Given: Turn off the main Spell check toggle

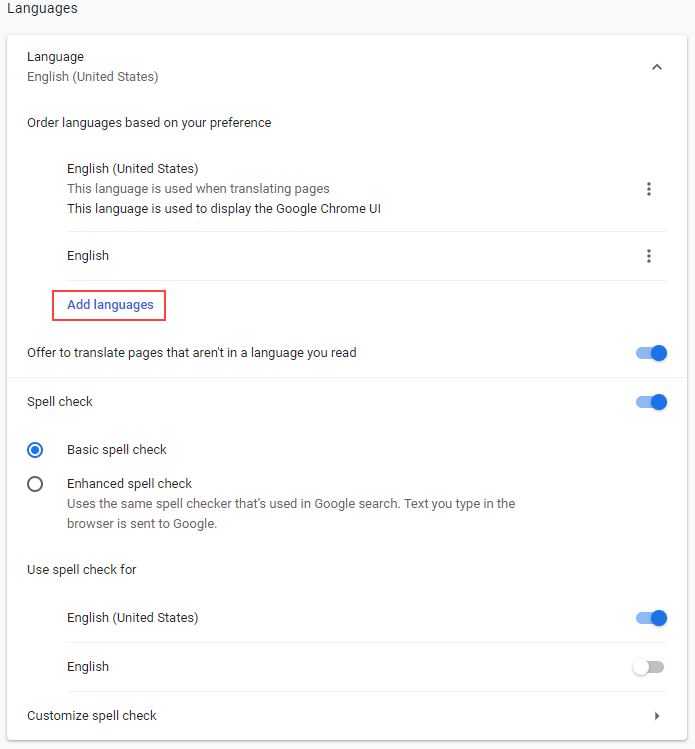Looking at the screenshot, I should 651,402.
